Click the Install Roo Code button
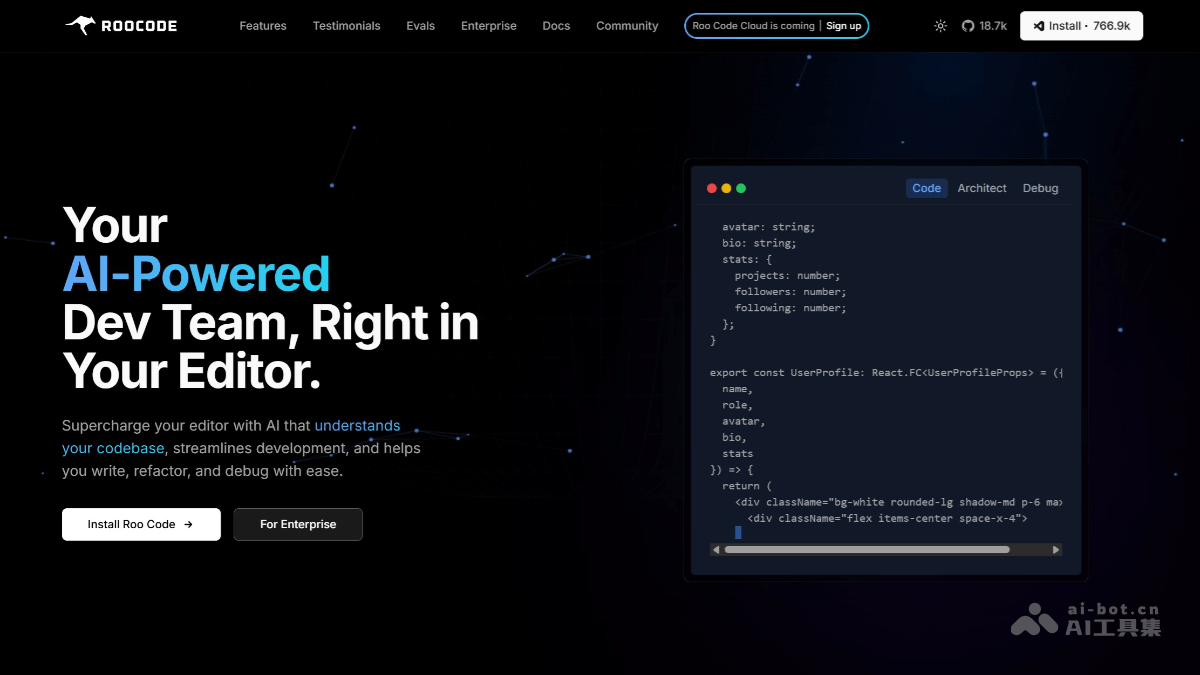Viewport: 1200px width, 675px height. tap(141, 524)
